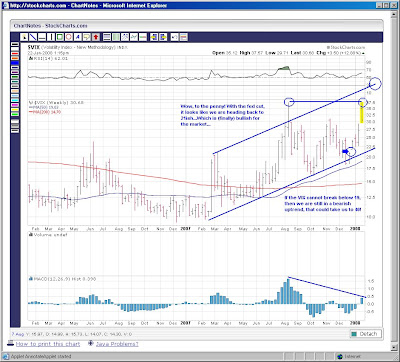Select the horizontal line tool
Viewport: 400px width, 362px height.
pos(42,37)
